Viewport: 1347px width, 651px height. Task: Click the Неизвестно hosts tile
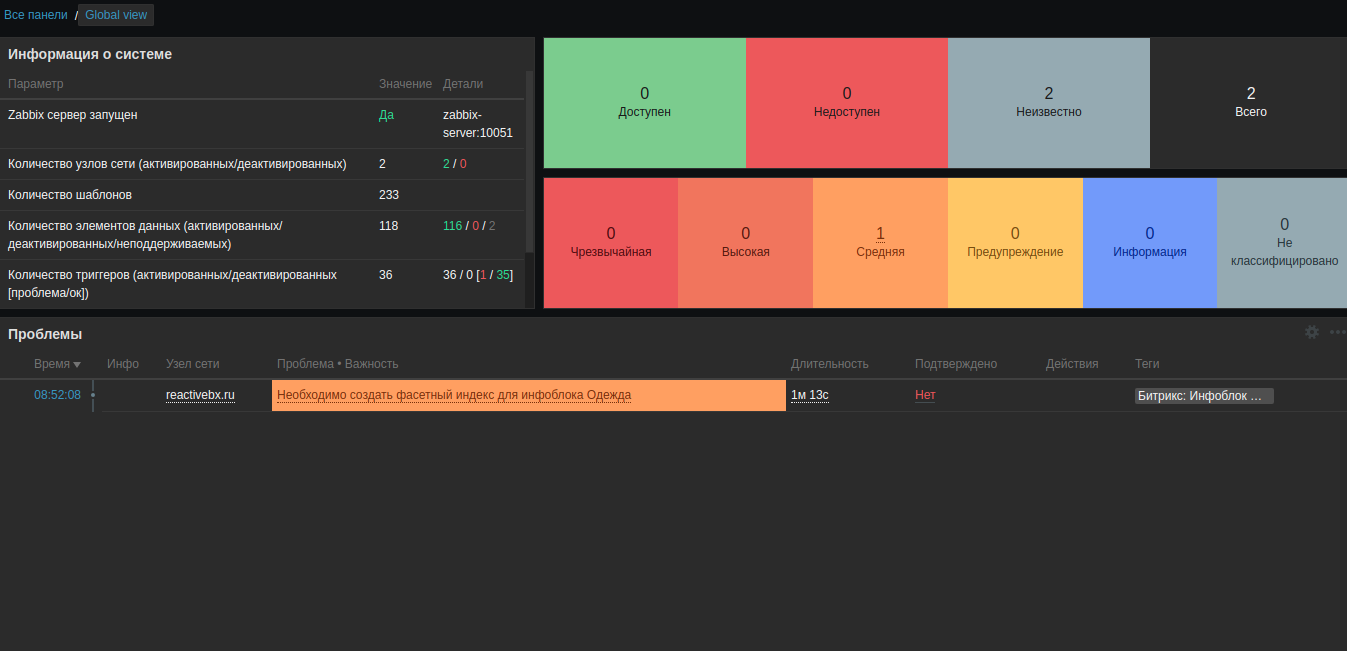1049,103
